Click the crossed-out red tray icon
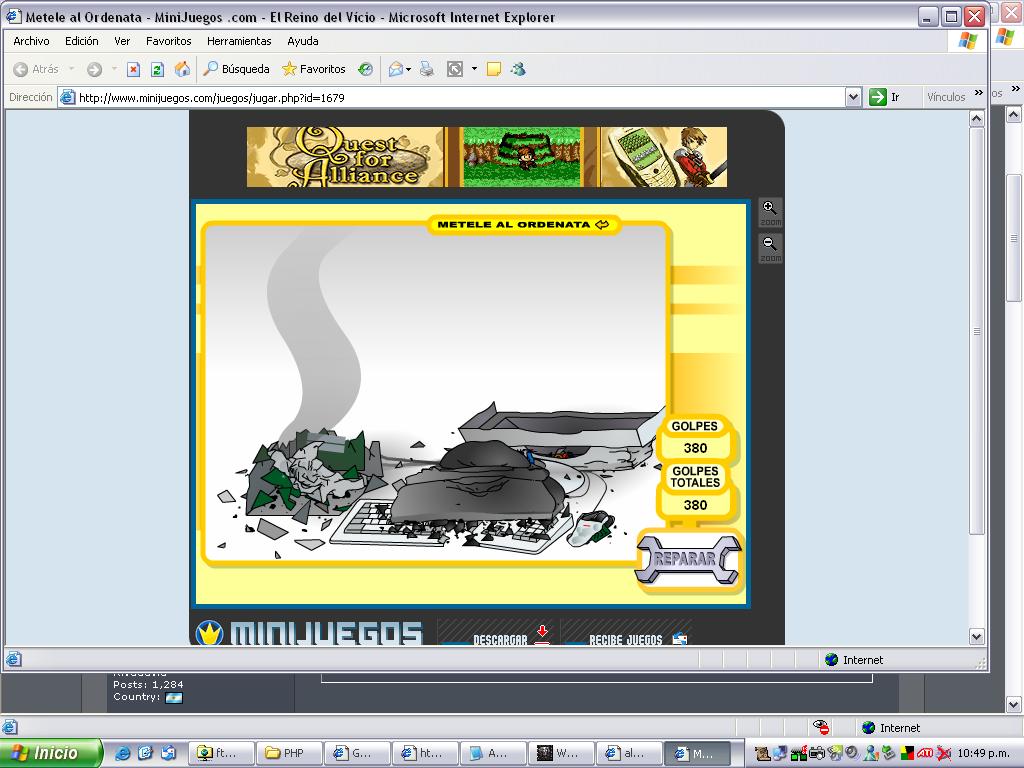This screenshot has width=1024, height=768. 943,754
